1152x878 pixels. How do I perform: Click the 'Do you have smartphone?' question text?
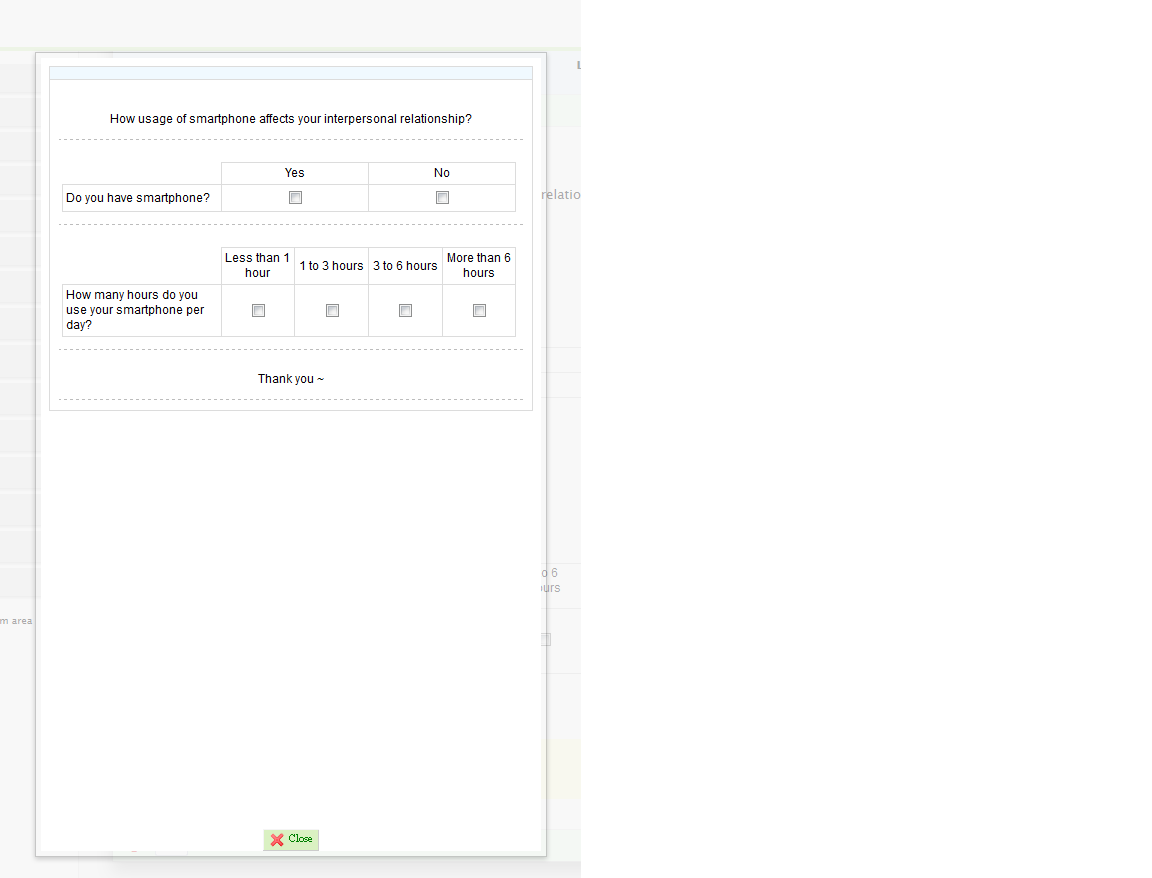point(138,198)
